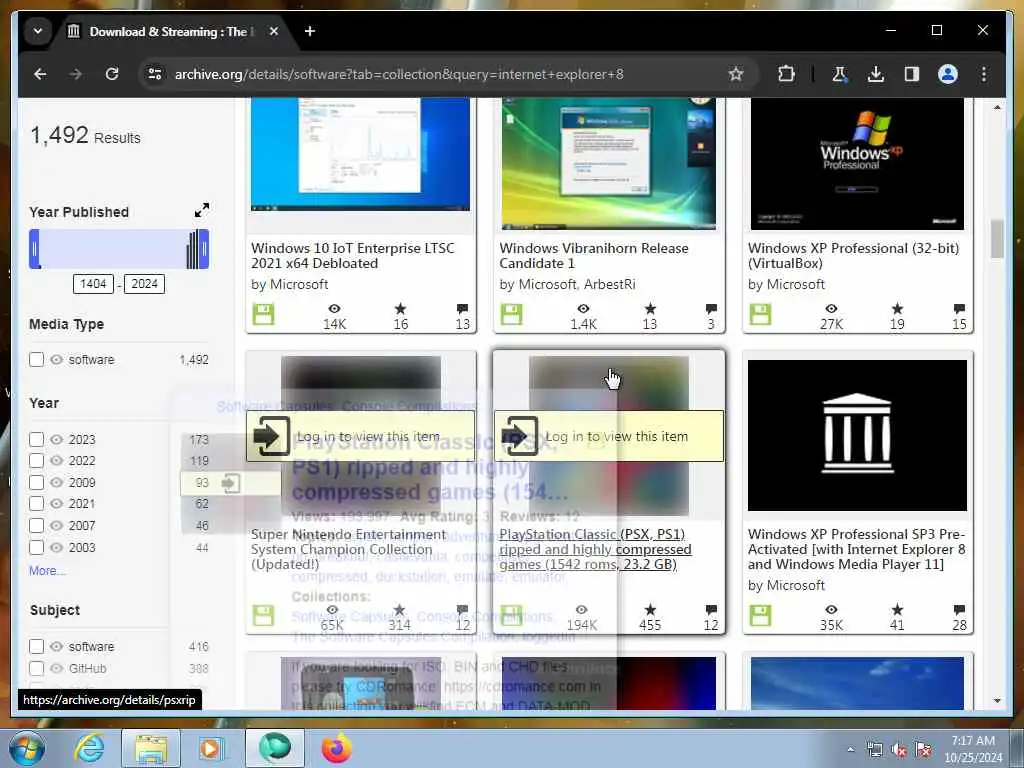Toggle the Chrome side panel
Viewport: 1024px width, 768px height.
pyautogui.click(x=912, y=74)
